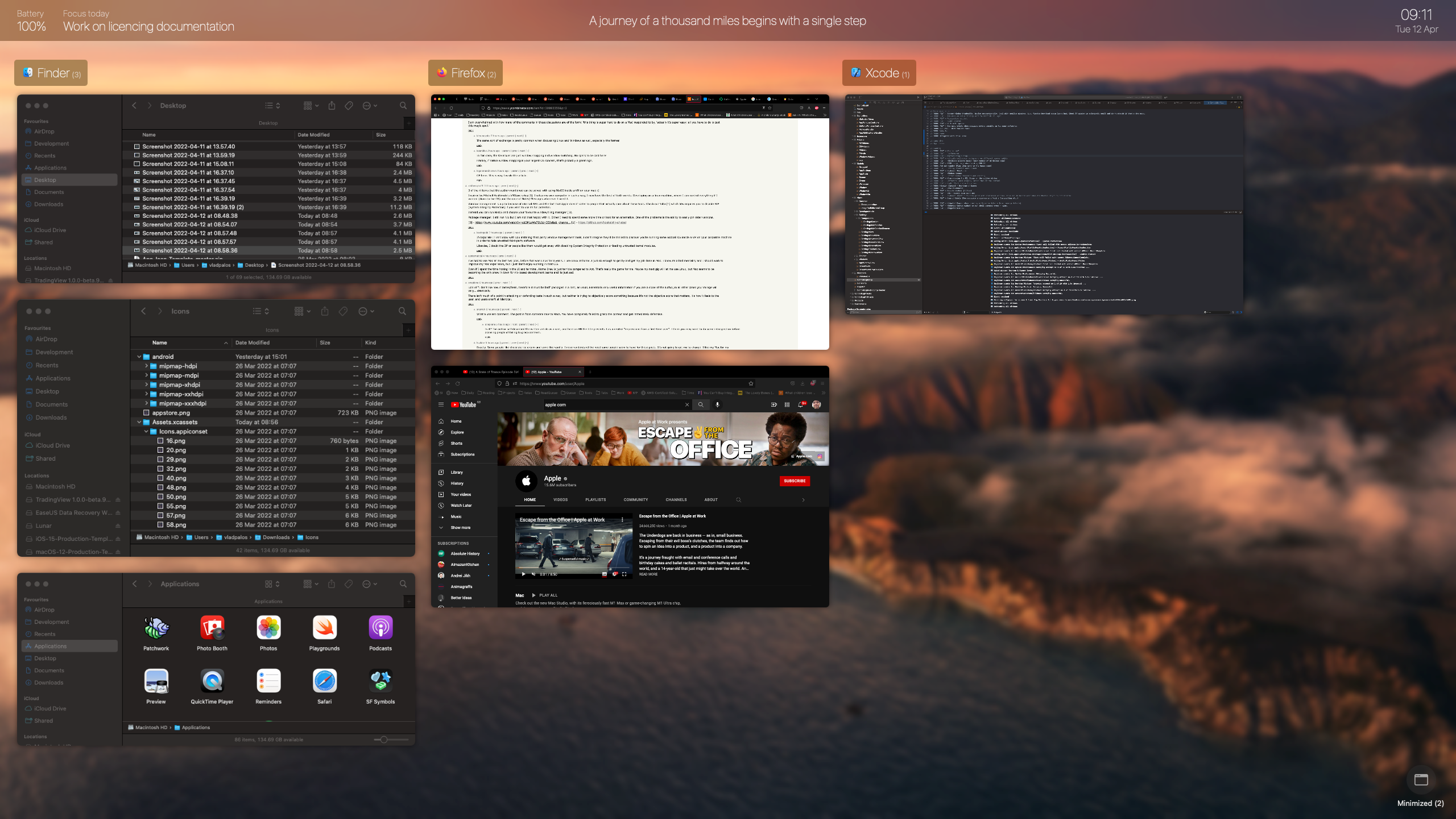This screenshot has height=819, width=1456.
Task: Click share icon in Desktop Finder toolbar
Action: pos(332,106)
